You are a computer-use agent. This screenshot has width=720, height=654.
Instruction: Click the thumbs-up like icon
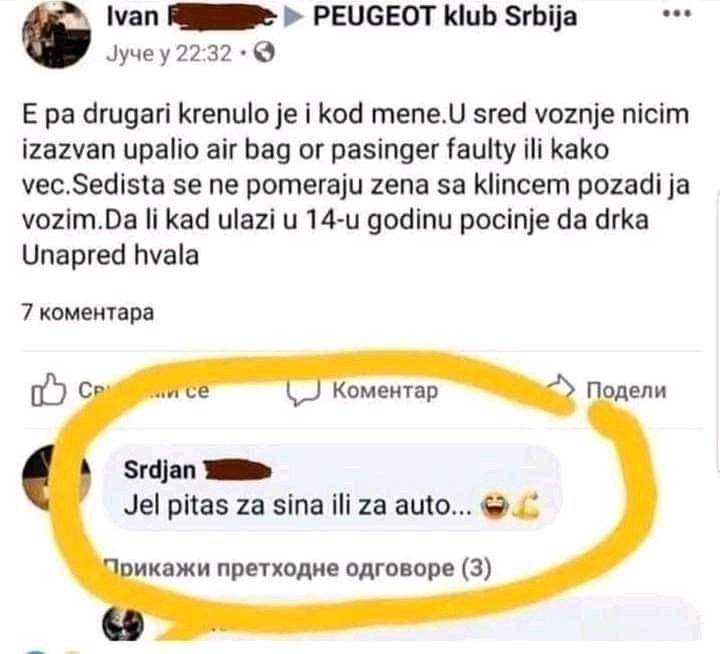[48, 390]
